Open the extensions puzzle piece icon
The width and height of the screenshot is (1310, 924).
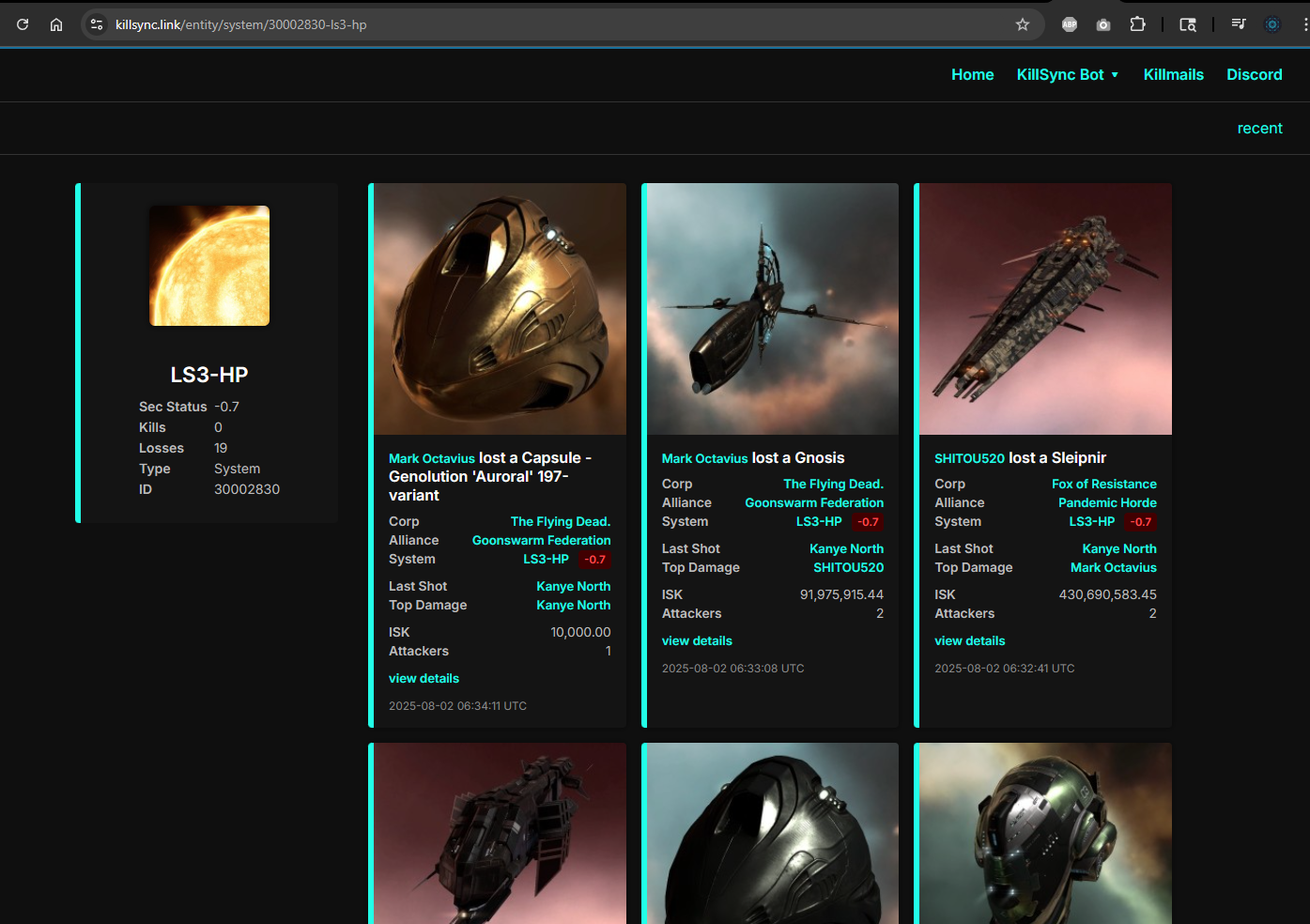1137,24
